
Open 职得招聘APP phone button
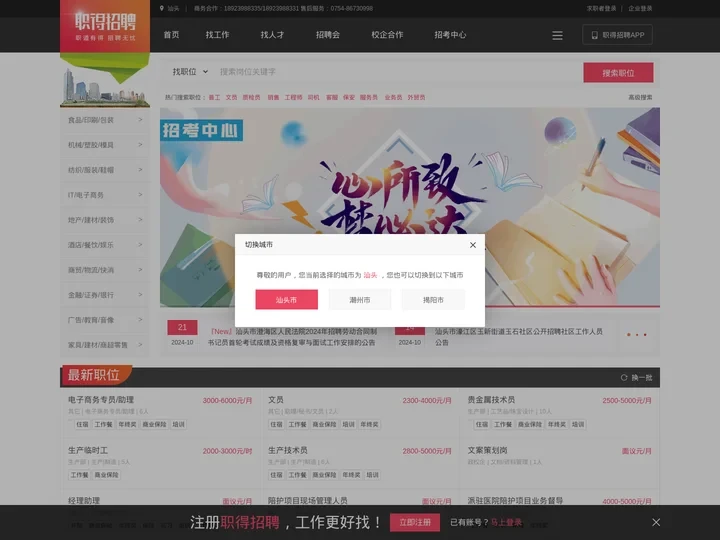coord(618,35)
